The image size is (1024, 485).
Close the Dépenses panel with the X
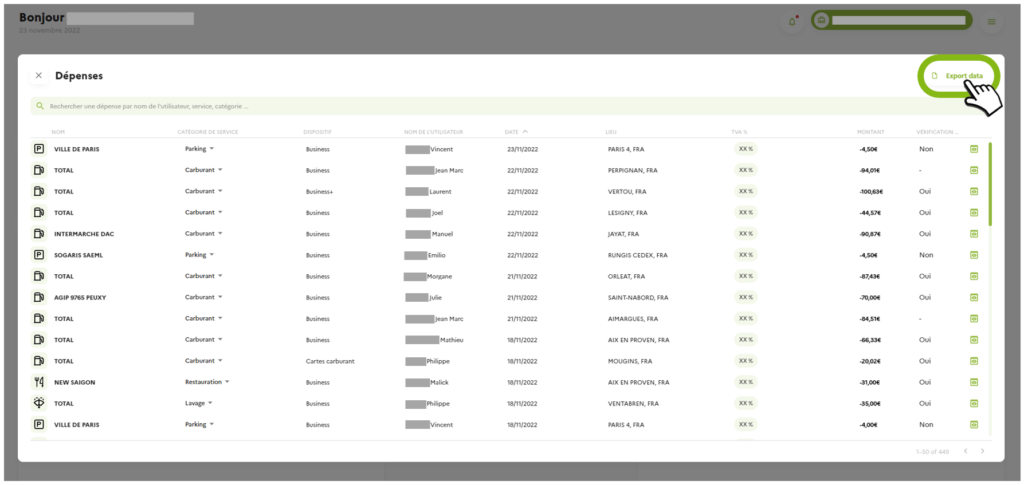point(39,76)
